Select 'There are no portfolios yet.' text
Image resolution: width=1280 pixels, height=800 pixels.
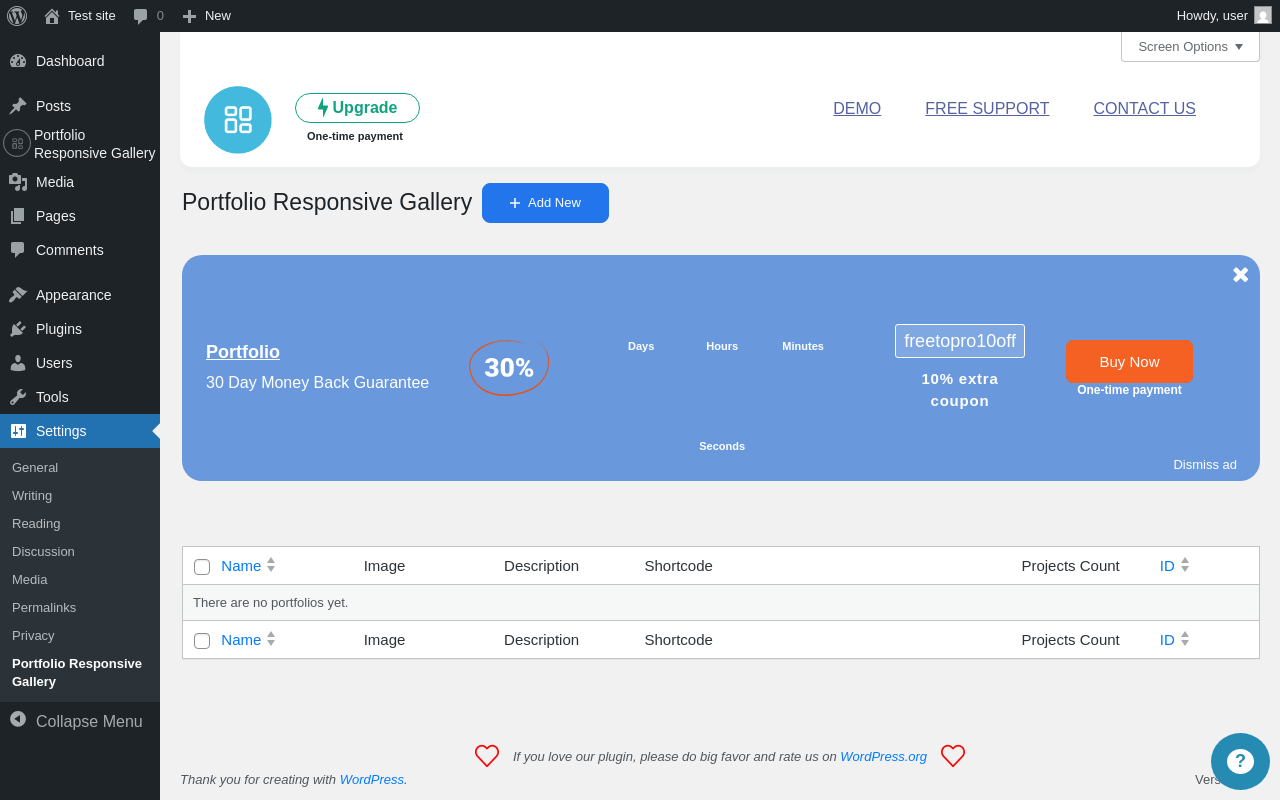coord(270,602)
